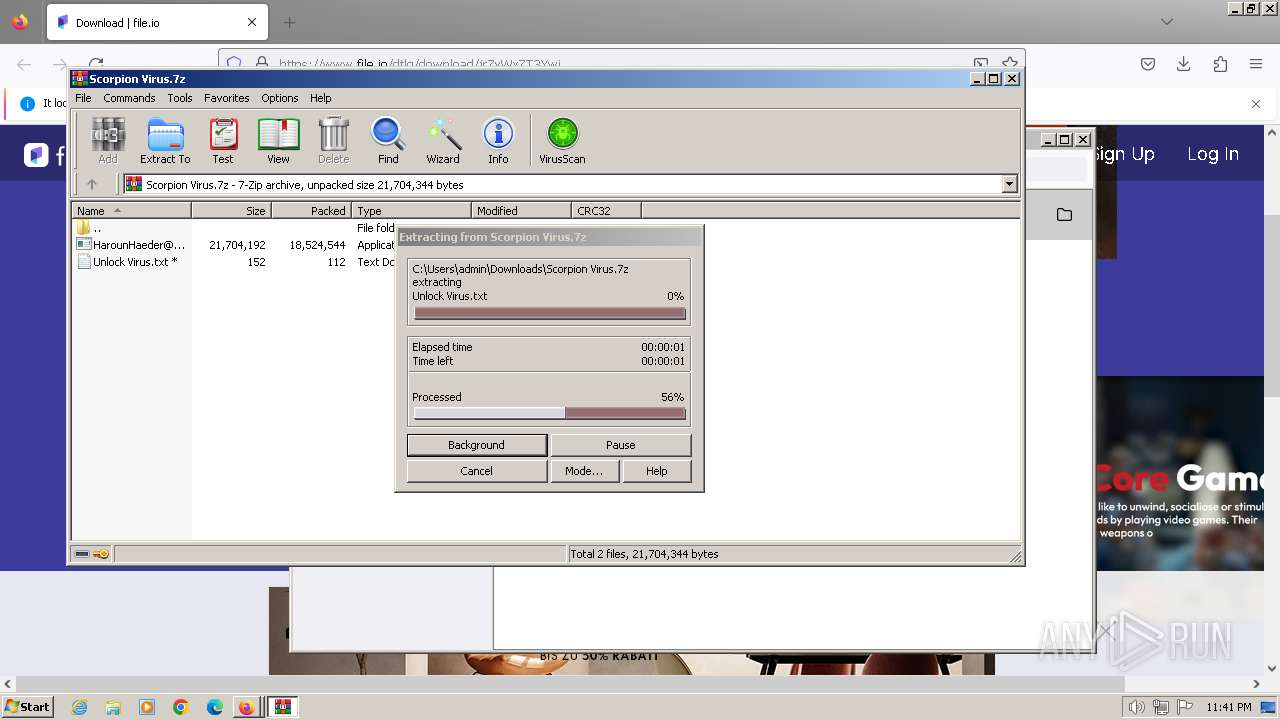Screen dimensions: 1280x720
Task: Dismiss the Firefox notification bar
Action: tap(1256, 104)
